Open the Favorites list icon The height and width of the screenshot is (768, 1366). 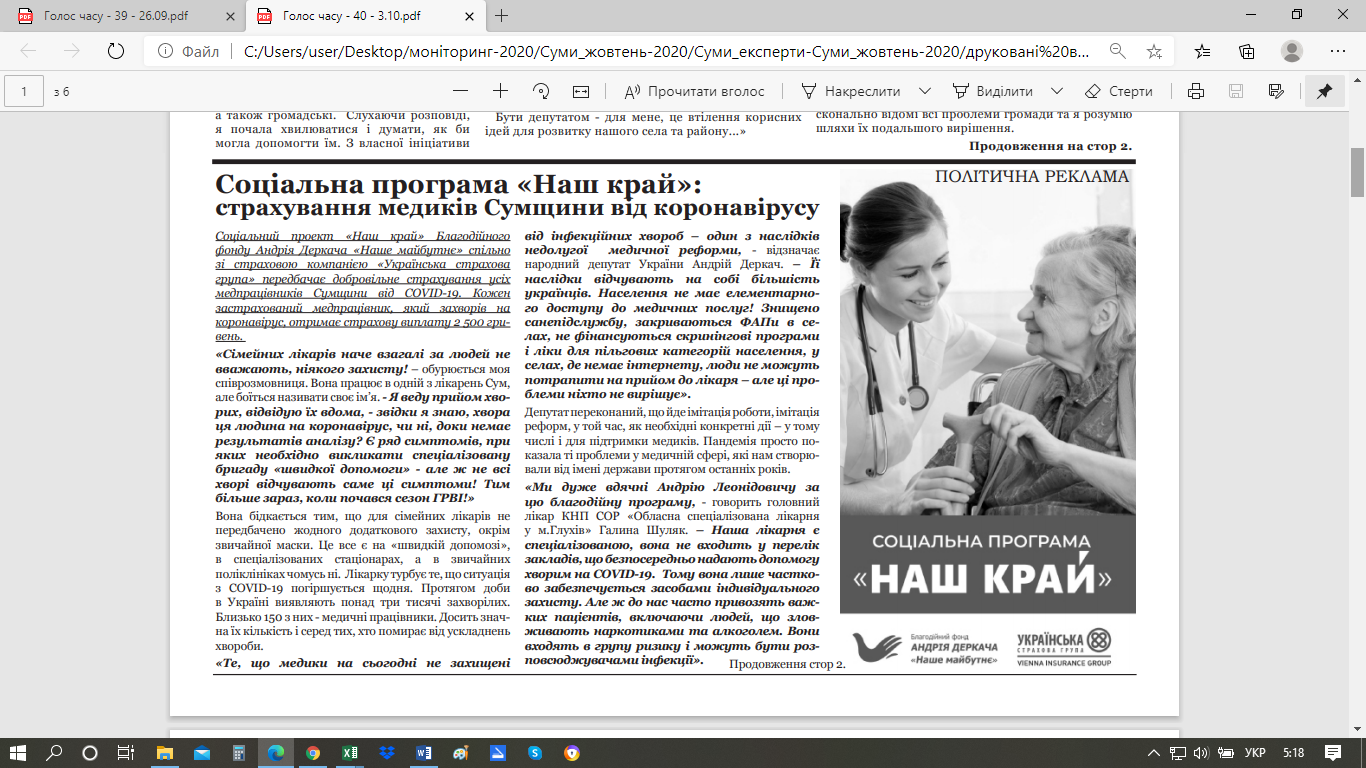1202,51
